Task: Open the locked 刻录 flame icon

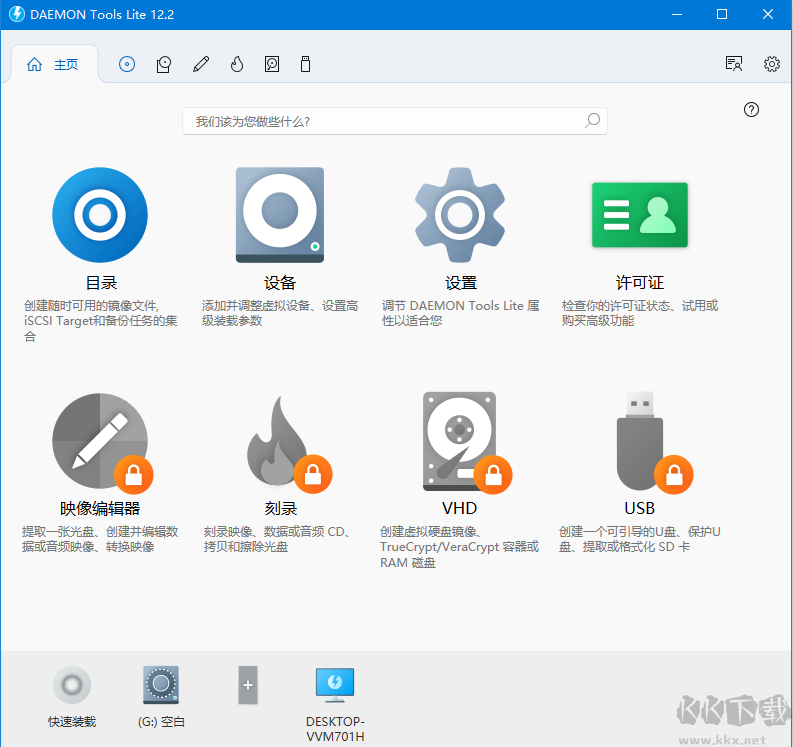Action: [288, 444]
